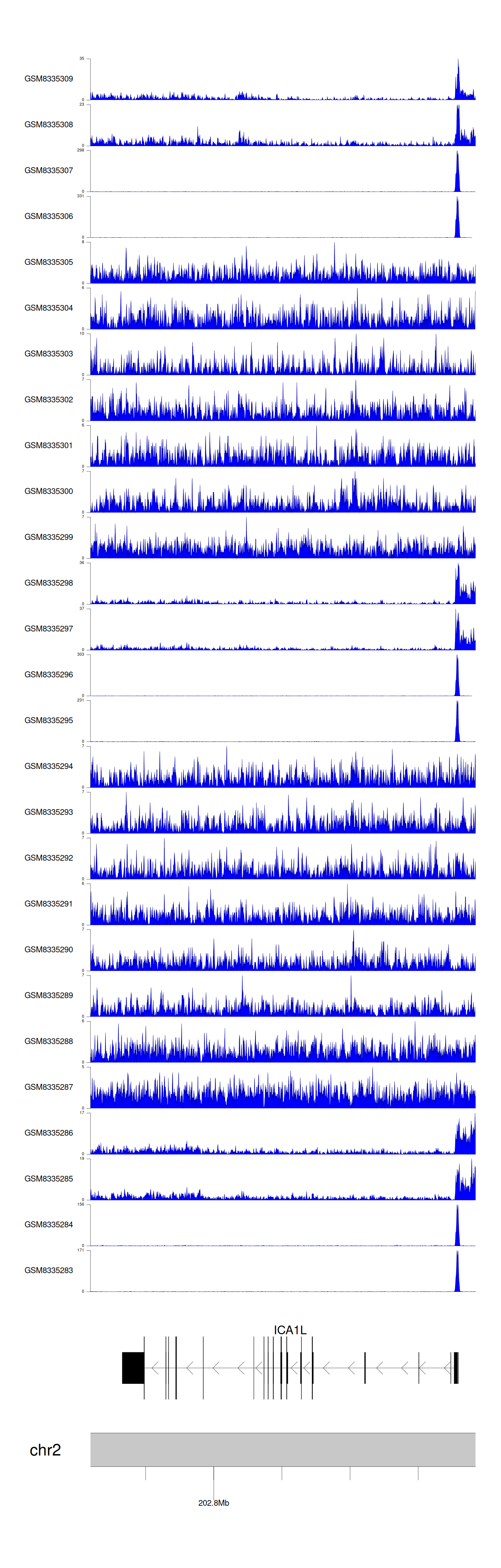Viewport: 501px width, 1568px height.
Task: Select the GSM8335283 track name
Action: (x=49, y=1270)
